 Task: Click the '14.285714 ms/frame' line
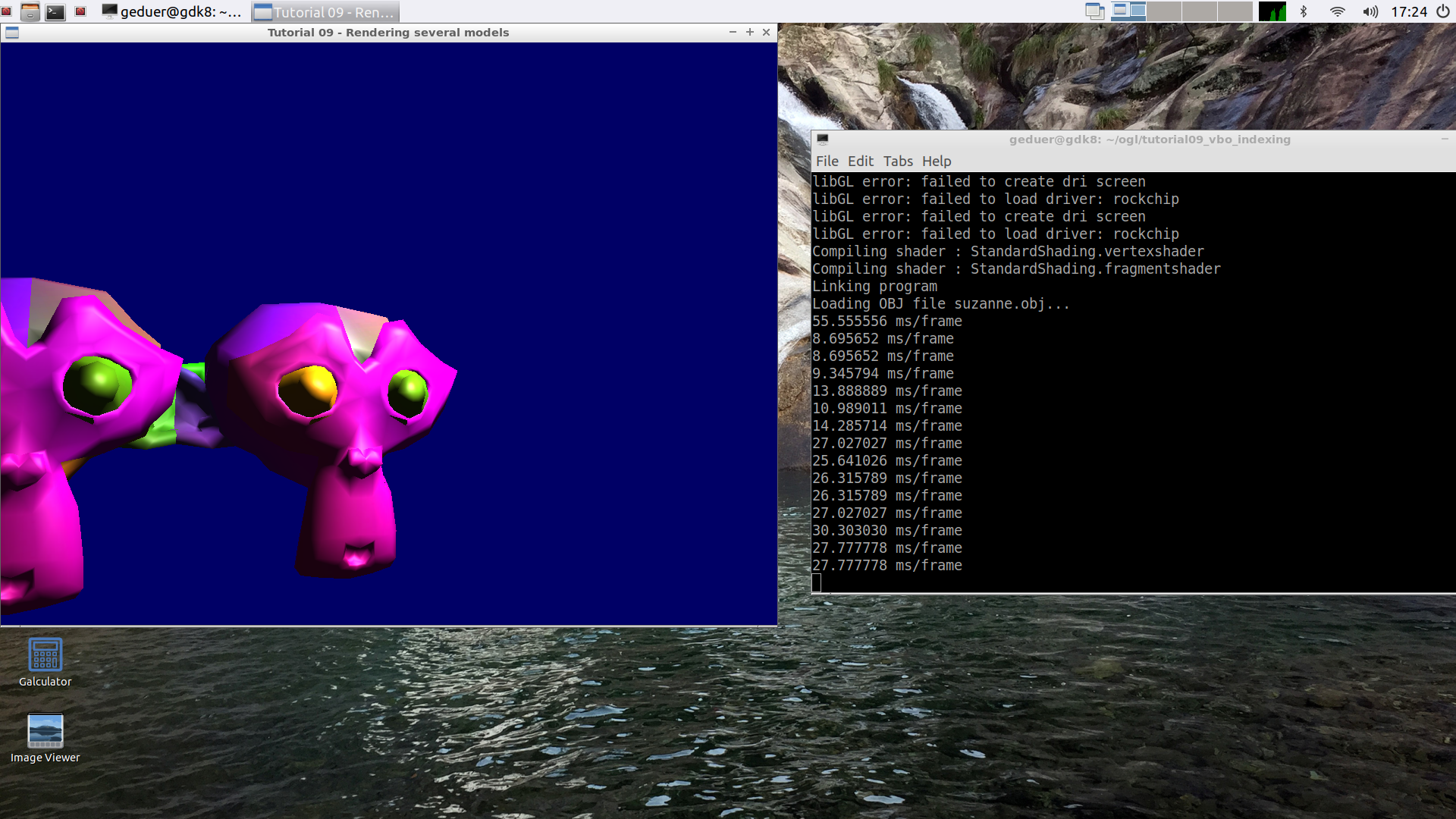887,426
